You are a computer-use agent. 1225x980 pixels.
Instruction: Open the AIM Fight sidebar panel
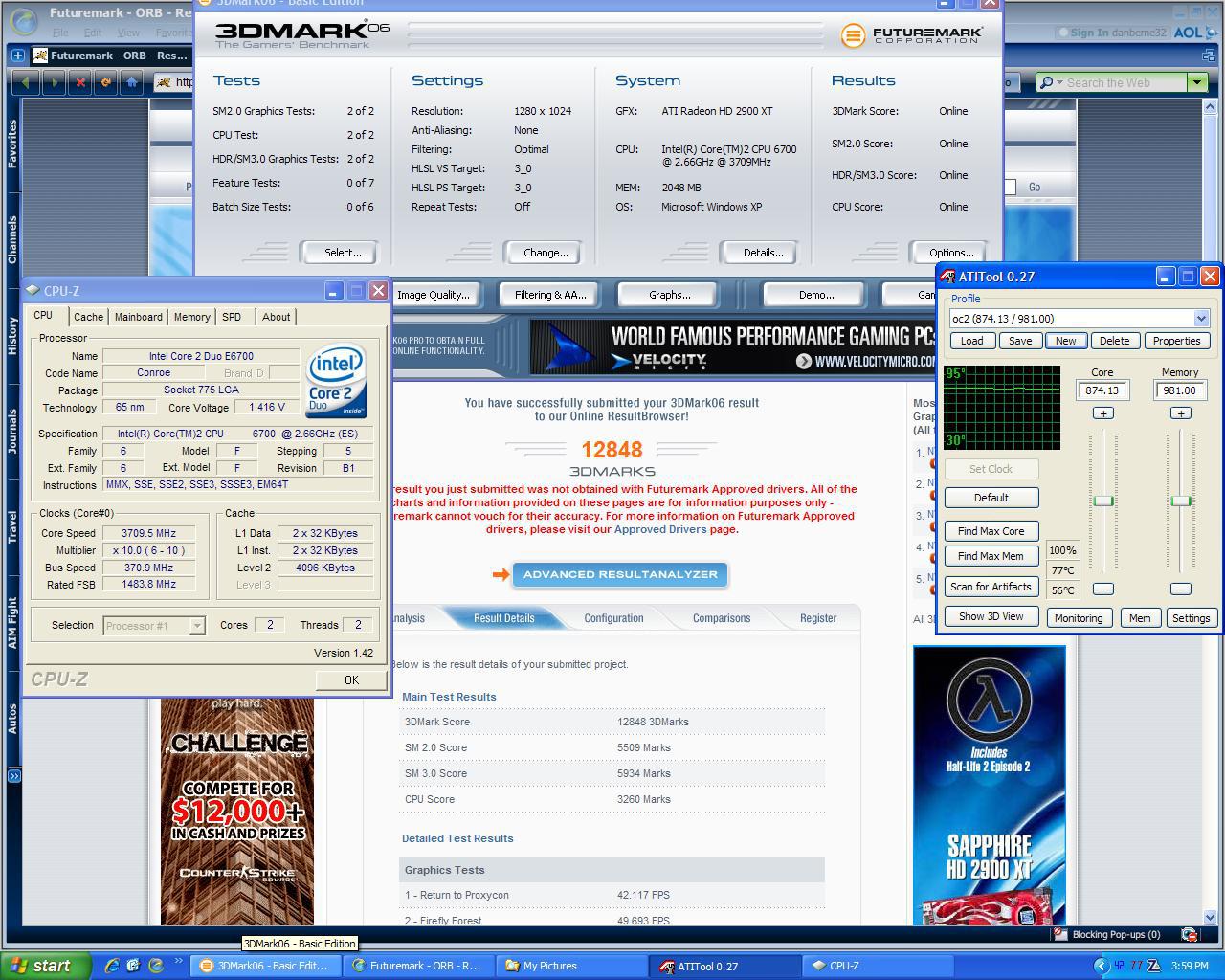pyautogui.click(x=12, y=623)
